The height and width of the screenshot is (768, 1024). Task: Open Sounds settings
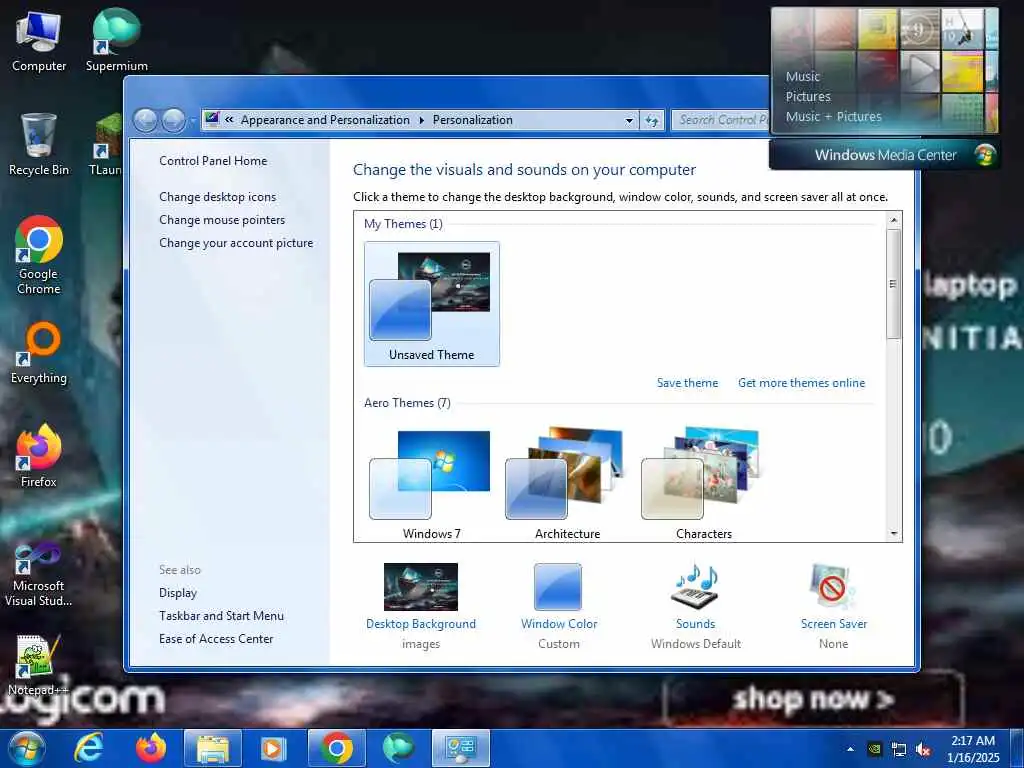pyautogui.click(x=696, y=606)
